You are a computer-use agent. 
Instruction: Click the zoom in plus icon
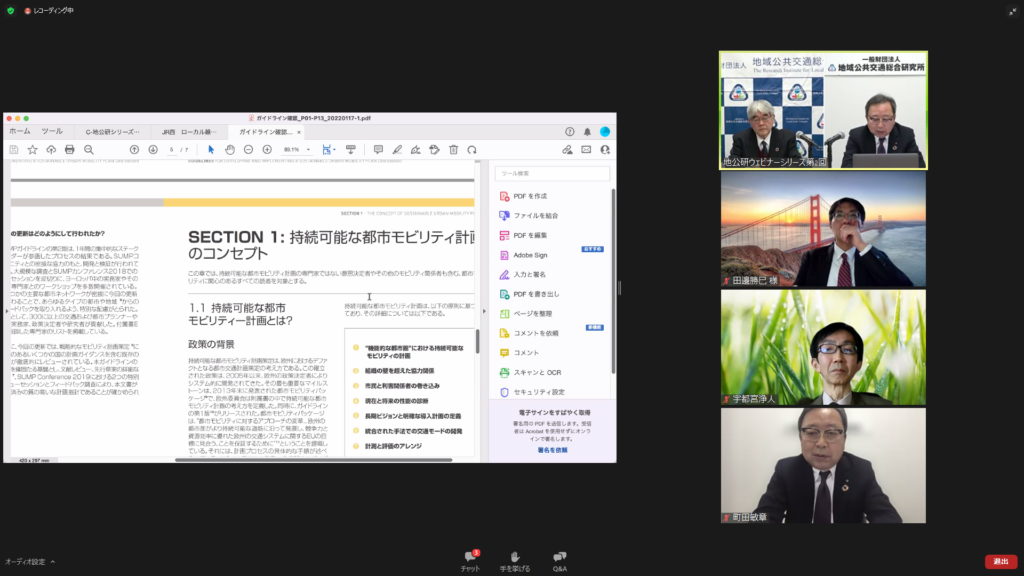click(x=267, y=149)
